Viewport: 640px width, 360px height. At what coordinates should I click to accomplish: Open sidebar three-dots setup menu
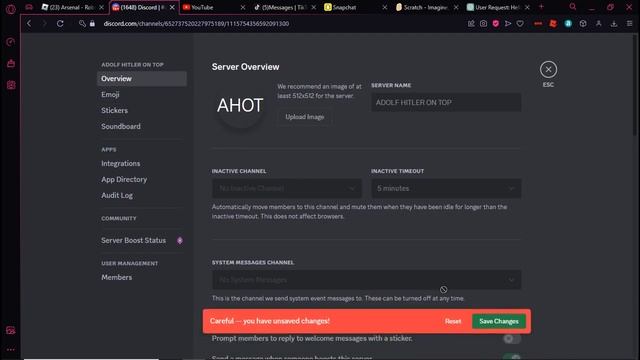pyautogui.click(x=11, y=350)
